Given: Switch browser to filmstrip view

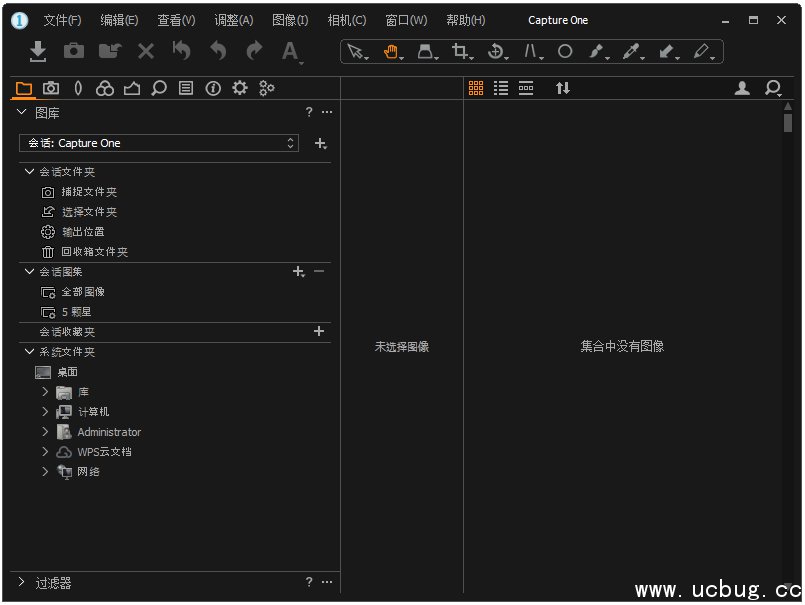Looking at the screenshot, I should pyautogui.click(x=526, y=88).
